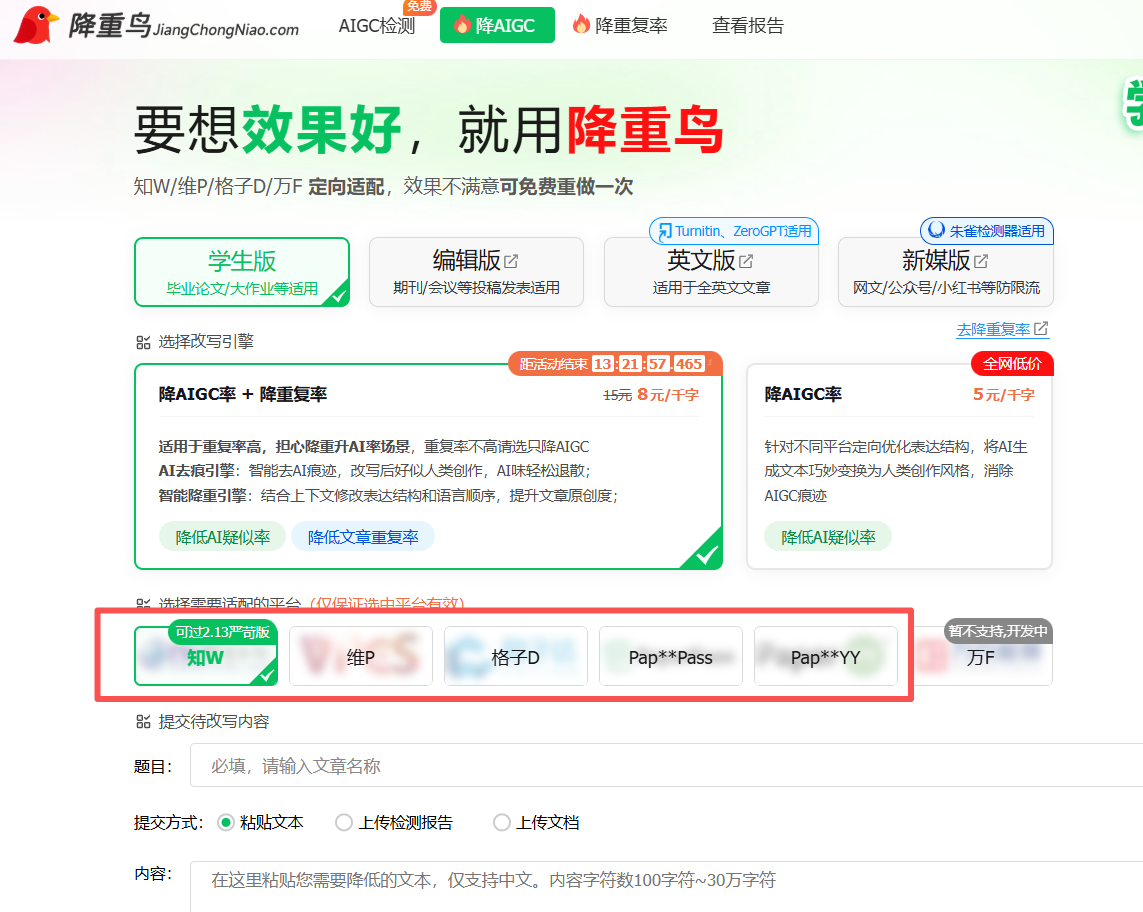Click the 暂不支持,开发中 label

coord(998,631)
